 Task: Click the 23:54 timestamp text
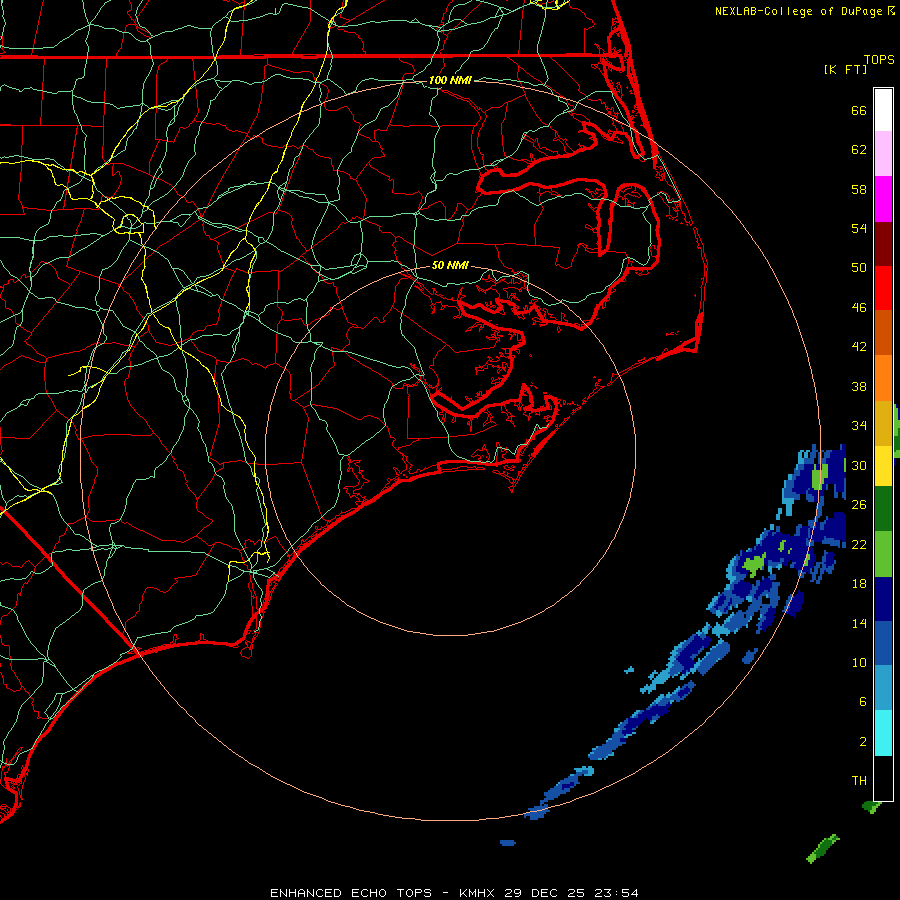coord(615,893)
